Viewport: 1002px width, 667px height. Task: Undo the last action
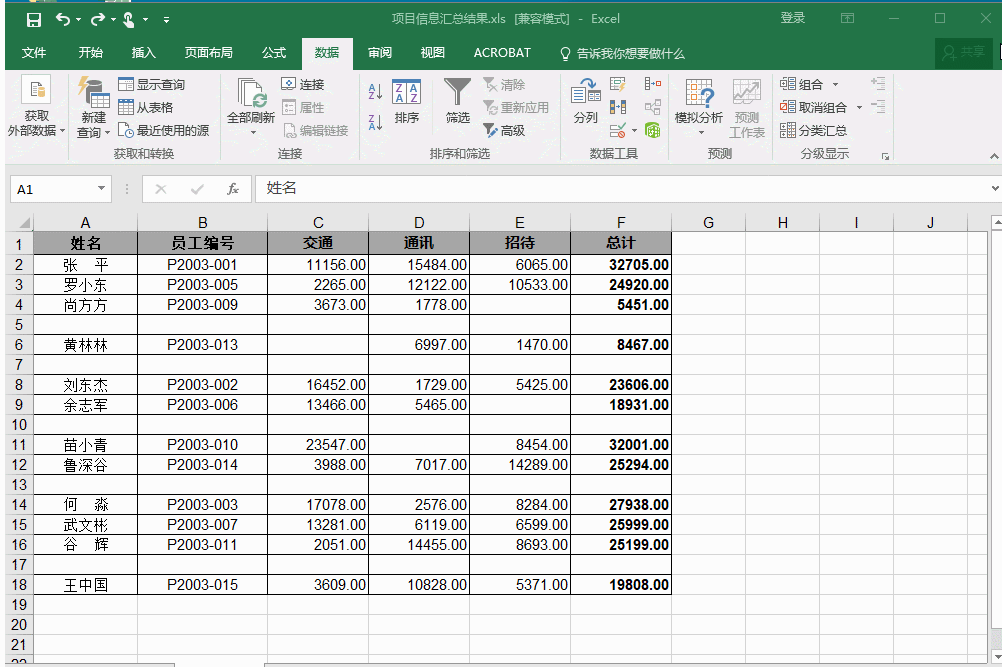[63, 20]
